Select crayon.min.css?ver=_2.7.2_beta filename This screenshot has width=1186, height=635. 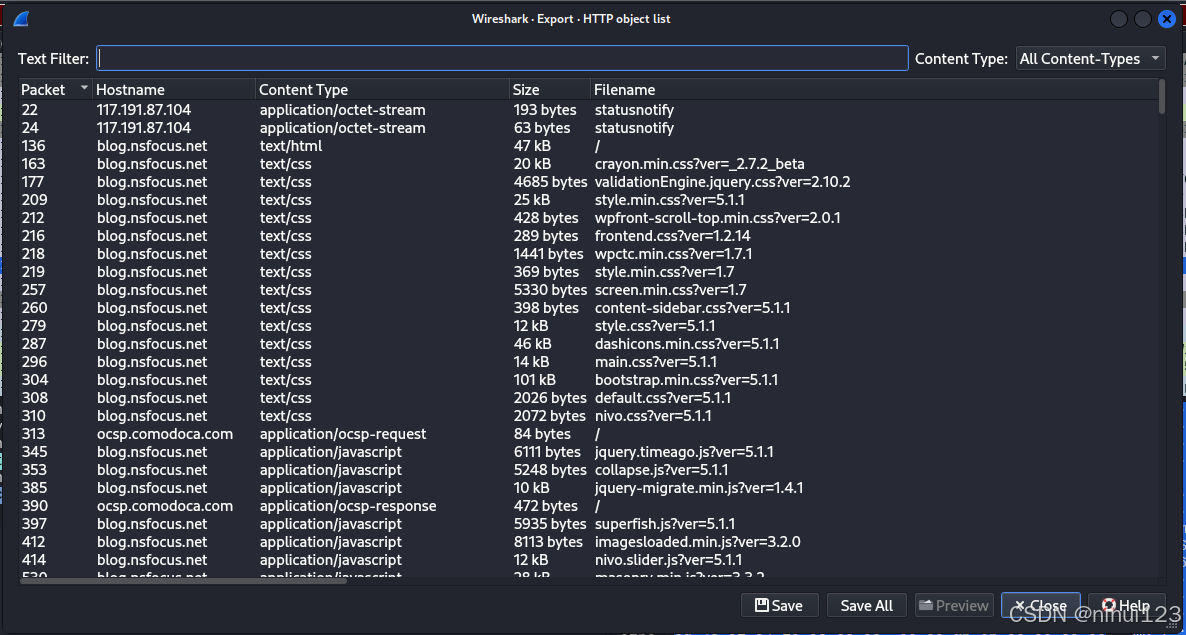699,164
